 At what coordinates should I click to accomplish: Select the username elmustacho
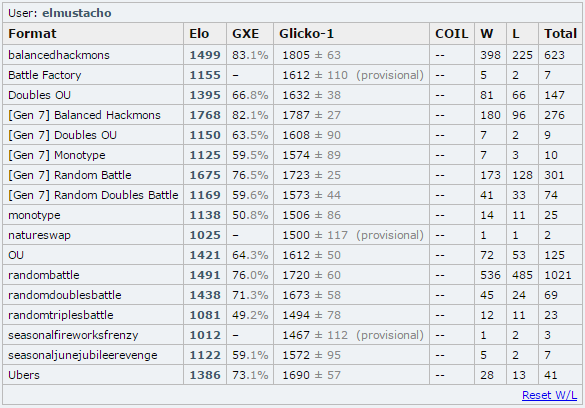[x=76, y=13]
